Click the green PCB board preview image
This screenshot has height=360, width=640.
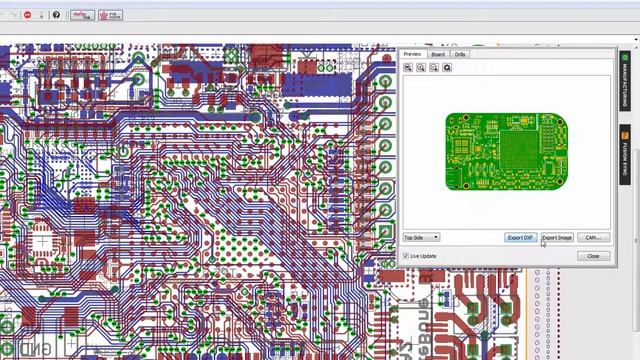coord(507,152)
